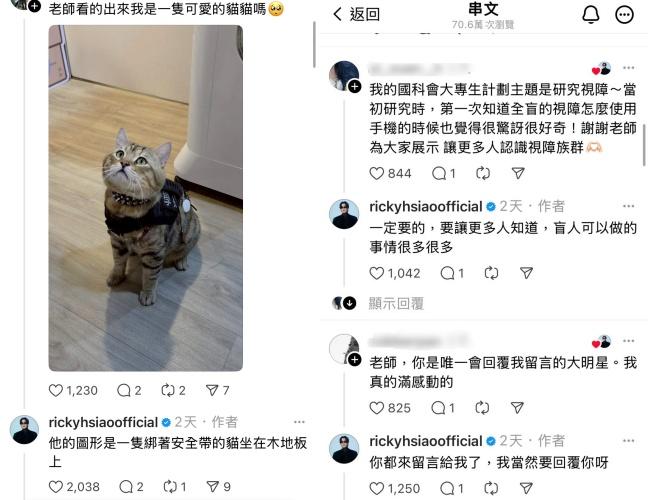Share the reply with 1,042 likes
The height and width of the screenshot is (500, 648).
[x=526, y=273]
